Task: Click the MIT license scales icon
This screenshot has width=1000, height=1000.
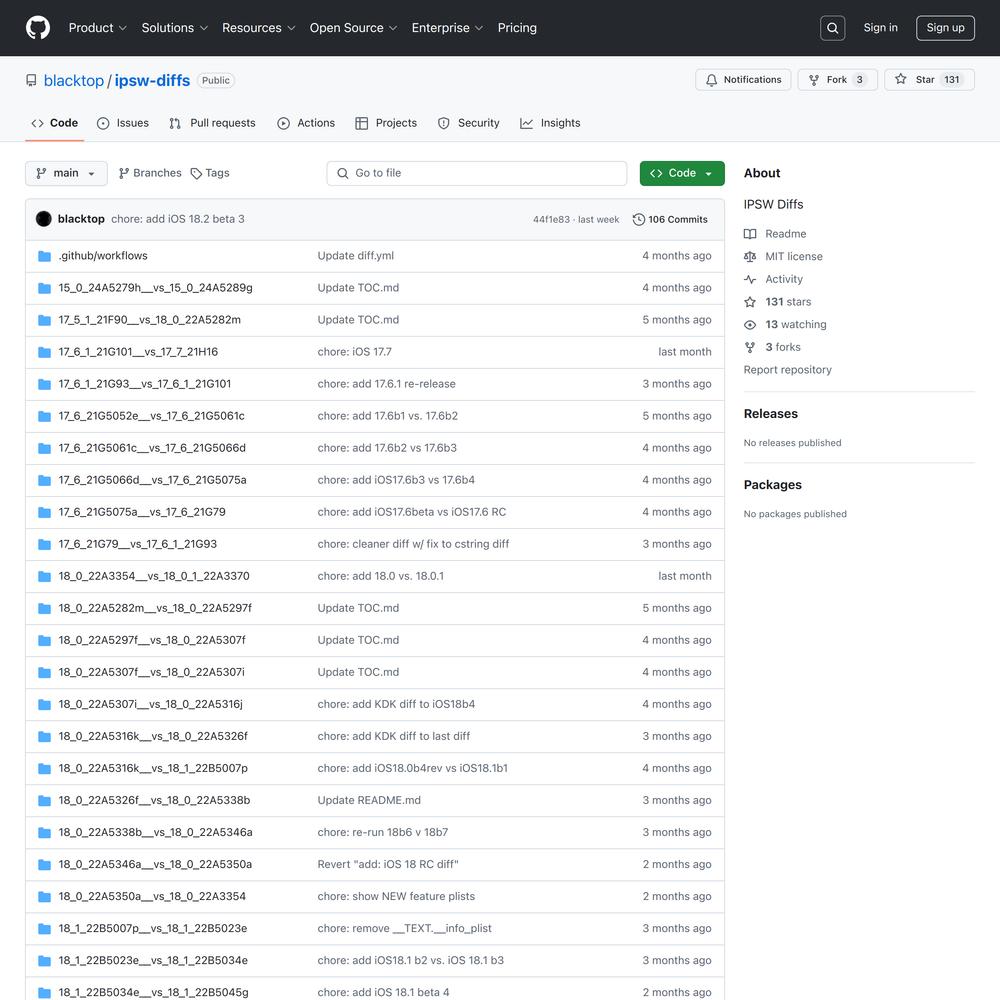Action: tap(750, 256)
